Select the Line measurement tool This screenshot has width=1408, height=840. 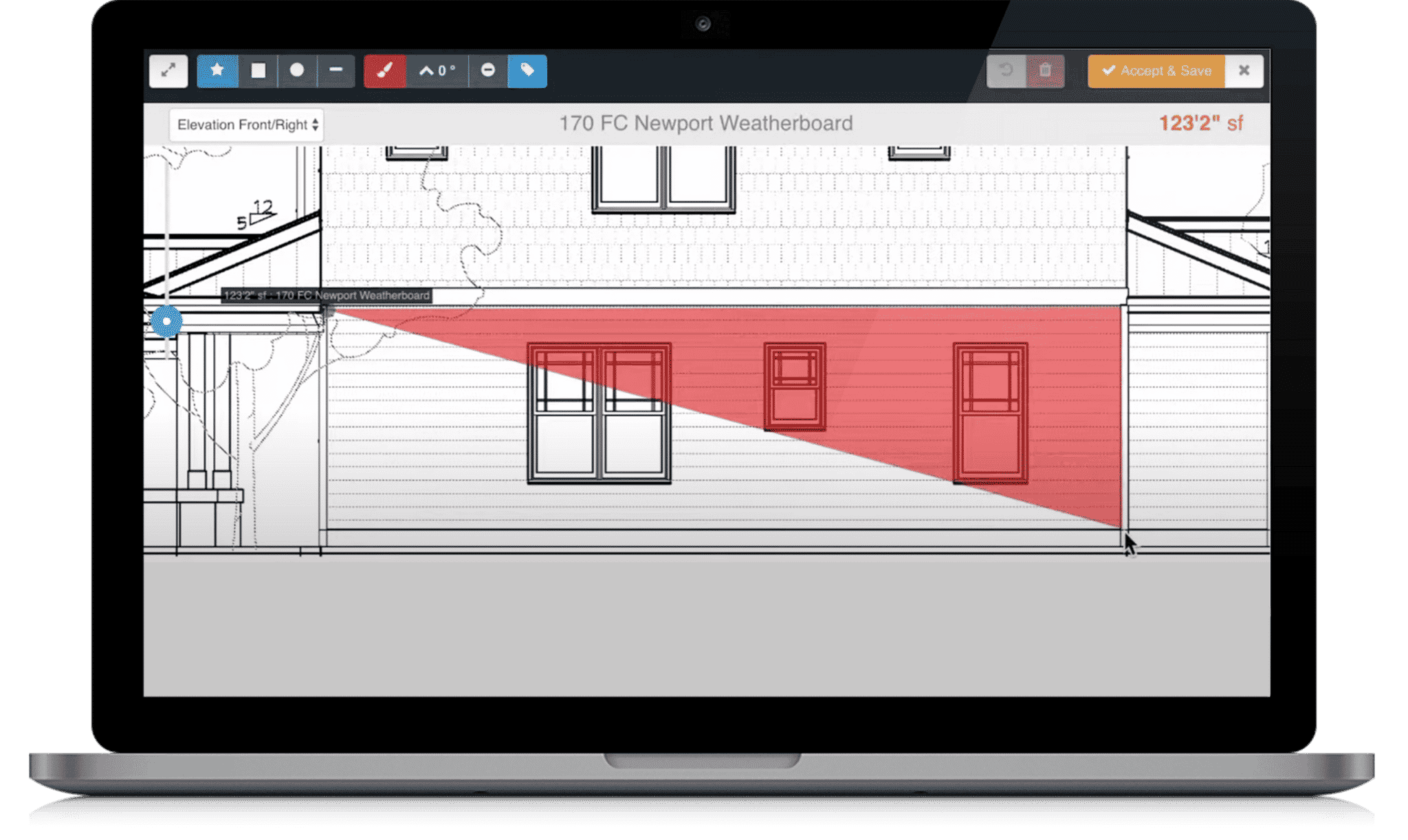coord(337,71)
